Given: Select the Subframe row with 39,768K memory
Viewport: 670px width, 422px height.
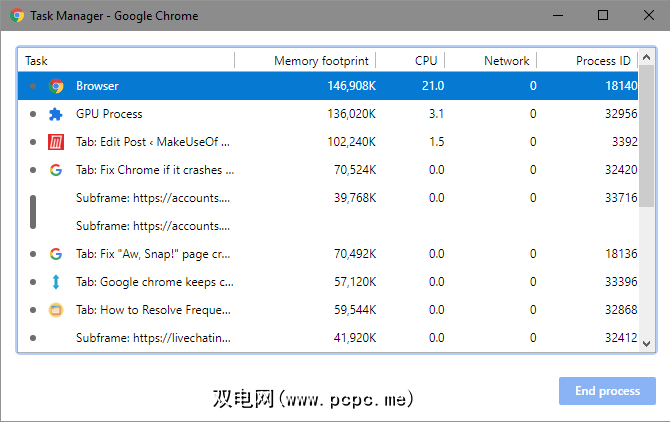Looking at the screenshot, I should point(328,198).
